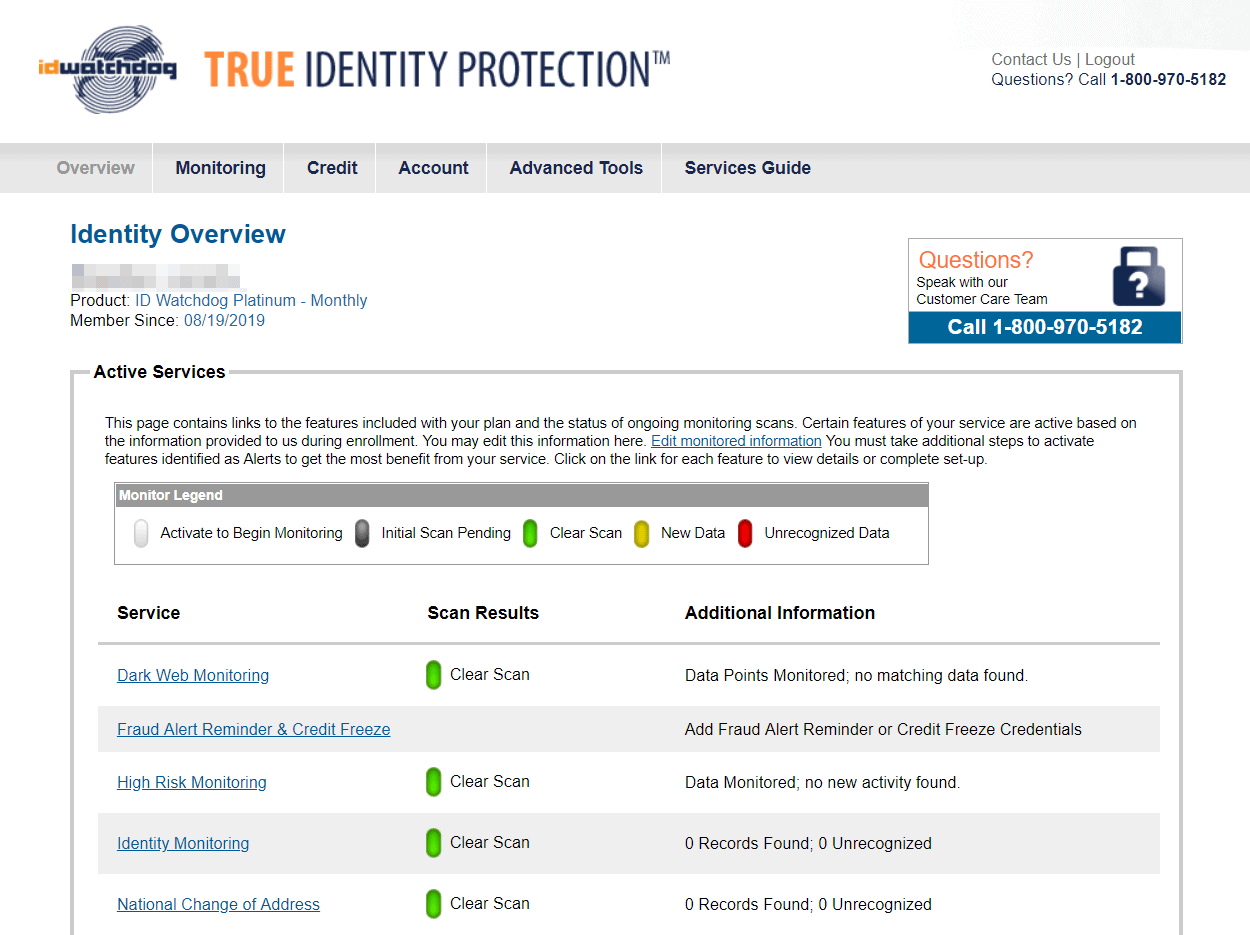Click the Identity Overview heading
This screenshot has height=935, width=1250.
coord(178,234)
